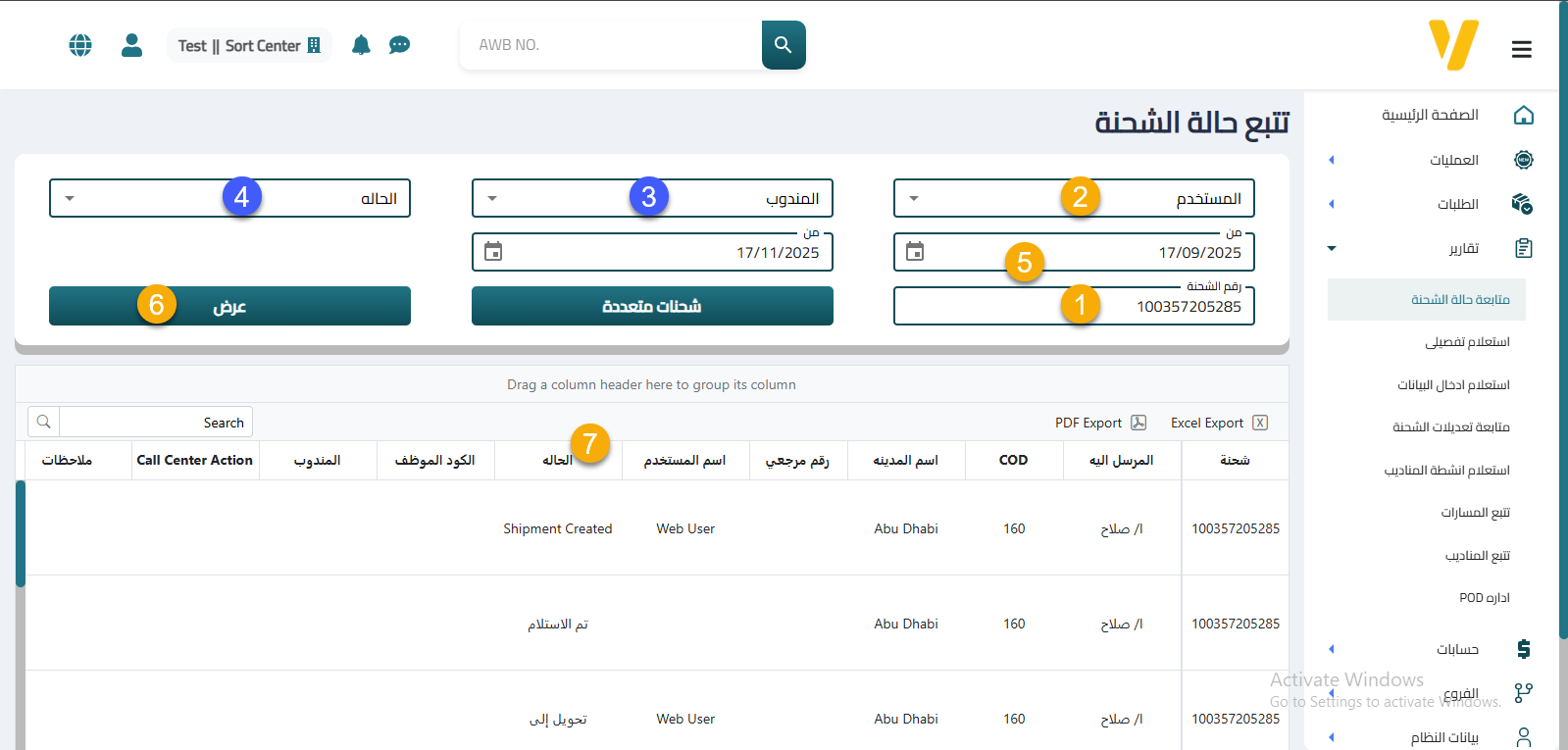Expand the بيانات النظام section arrow
Viewport: 1568px width, 750px height.
(x=1332, y=737)
